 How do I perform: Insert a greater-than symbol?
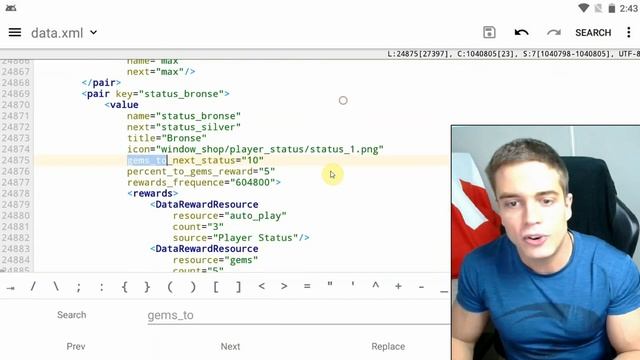point(284,287)
